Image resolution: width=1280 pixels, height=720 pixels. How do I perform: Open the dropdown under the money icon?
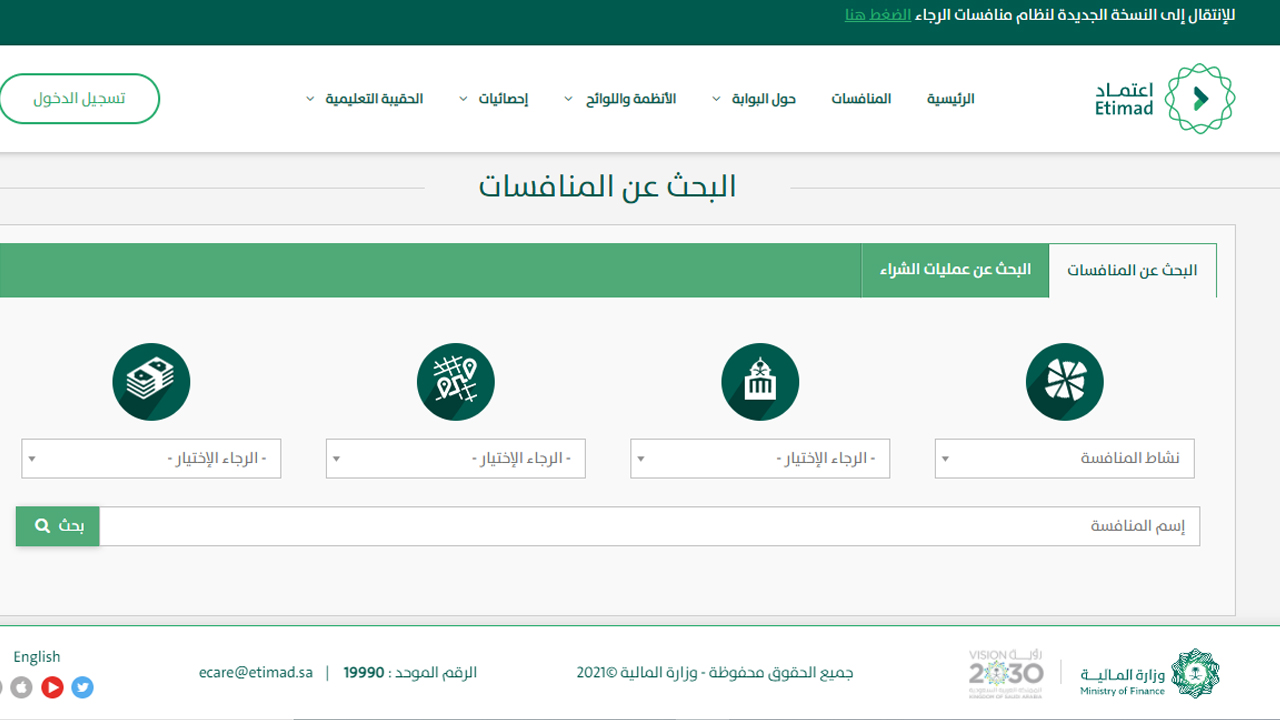pyautogui.click(x=151, y=459)
